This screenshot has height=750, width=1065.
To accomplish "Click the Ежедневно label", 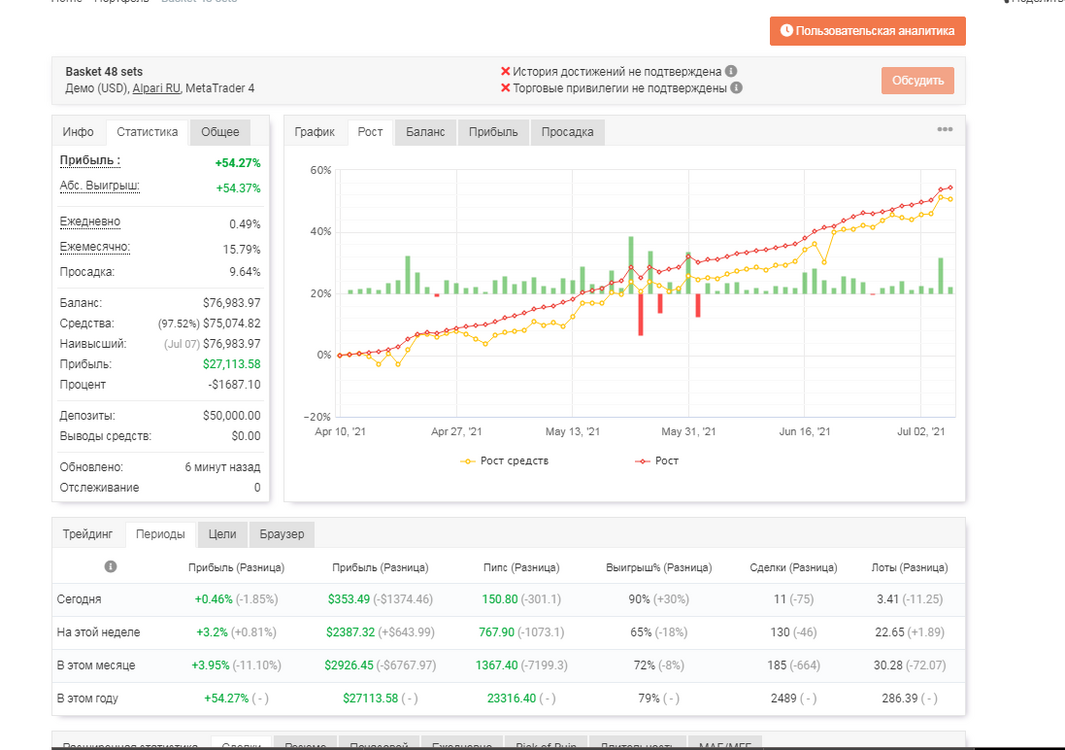I will (90, 221).
